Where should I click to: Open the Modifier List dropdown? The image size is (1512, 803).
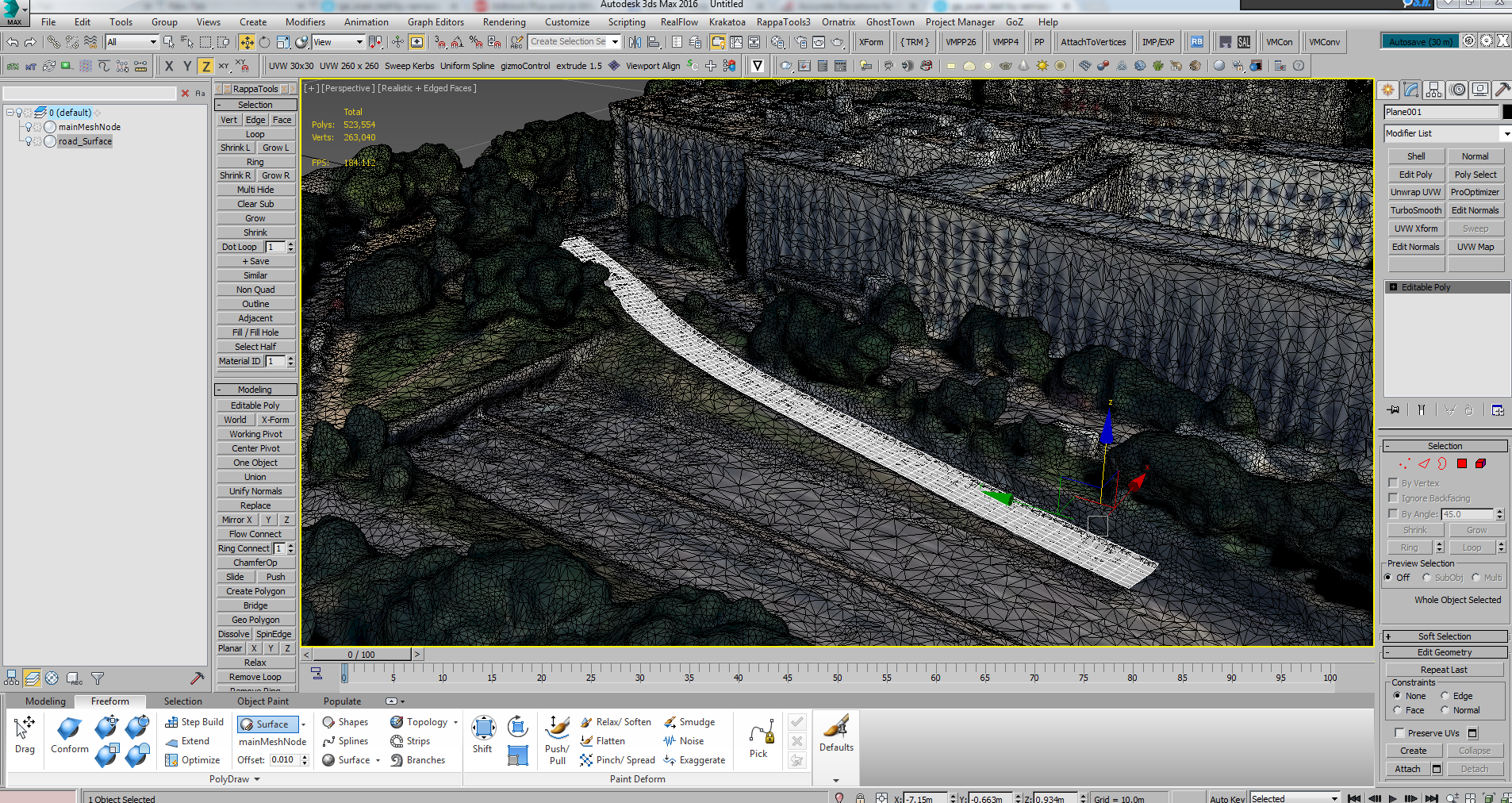[1447, 133]
